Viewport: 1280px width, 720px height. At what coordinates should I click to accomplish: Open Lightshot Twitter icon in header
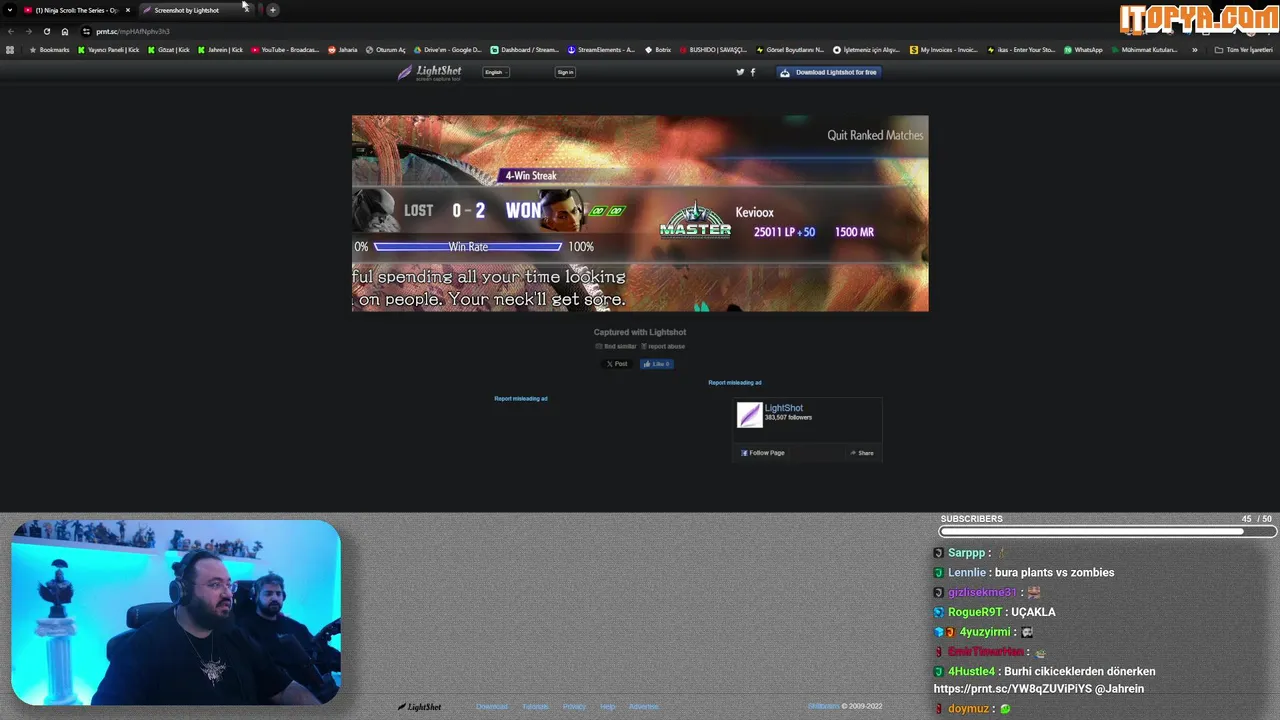740,72
